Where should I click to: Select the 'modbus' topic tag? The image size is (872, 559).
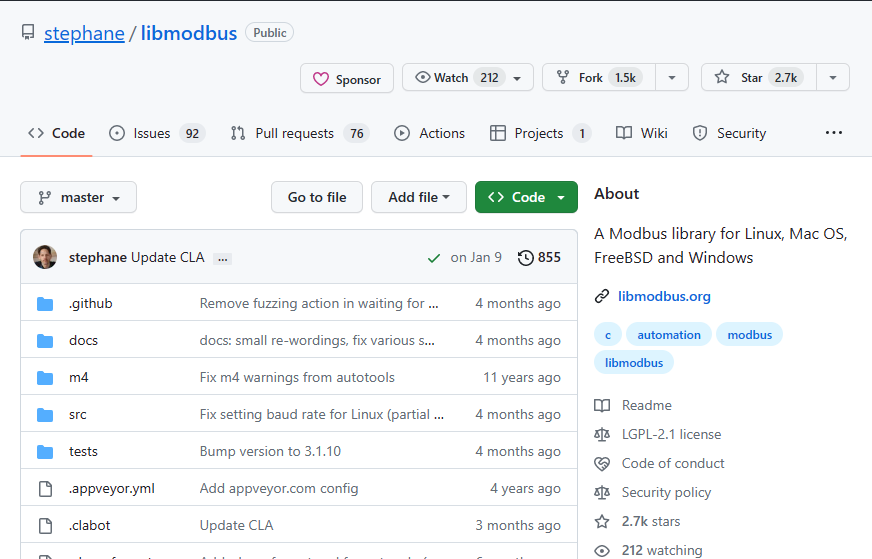coord(749,335)
